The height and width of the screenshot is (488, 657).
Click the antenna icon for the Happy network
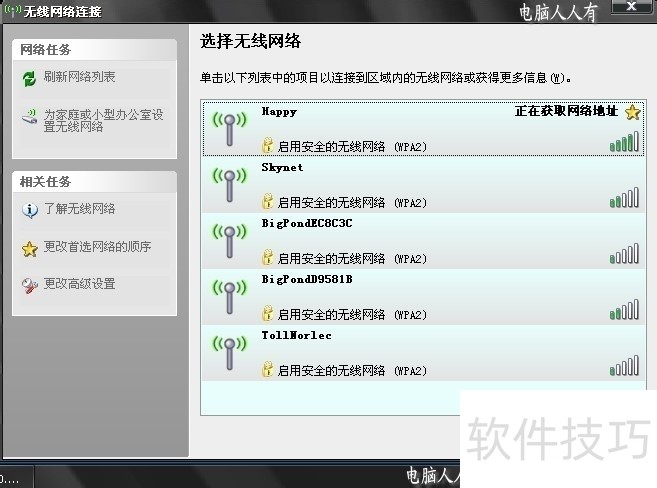229,127
